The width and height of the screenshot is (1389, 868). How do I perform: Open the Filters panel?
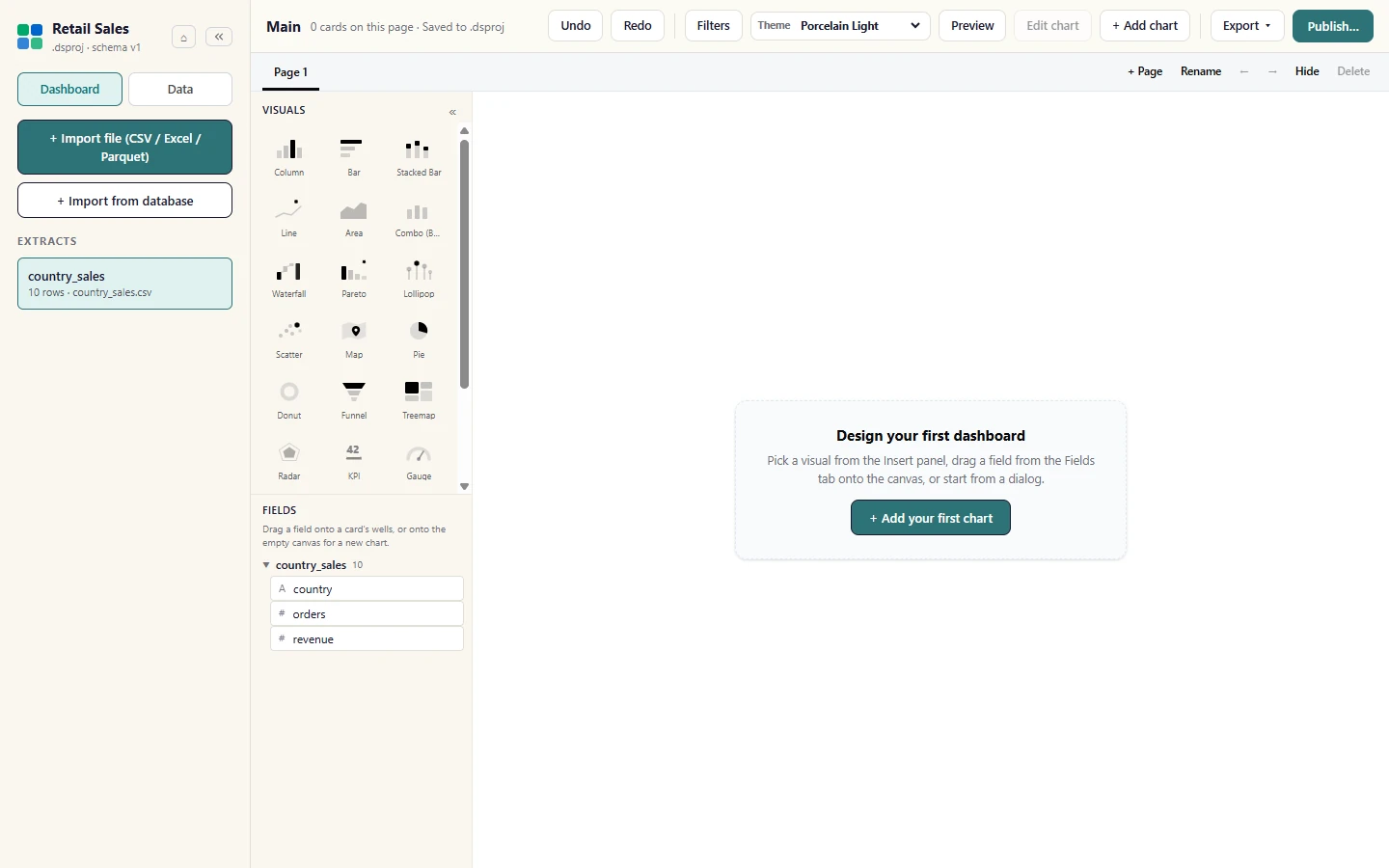coord(714,26)
